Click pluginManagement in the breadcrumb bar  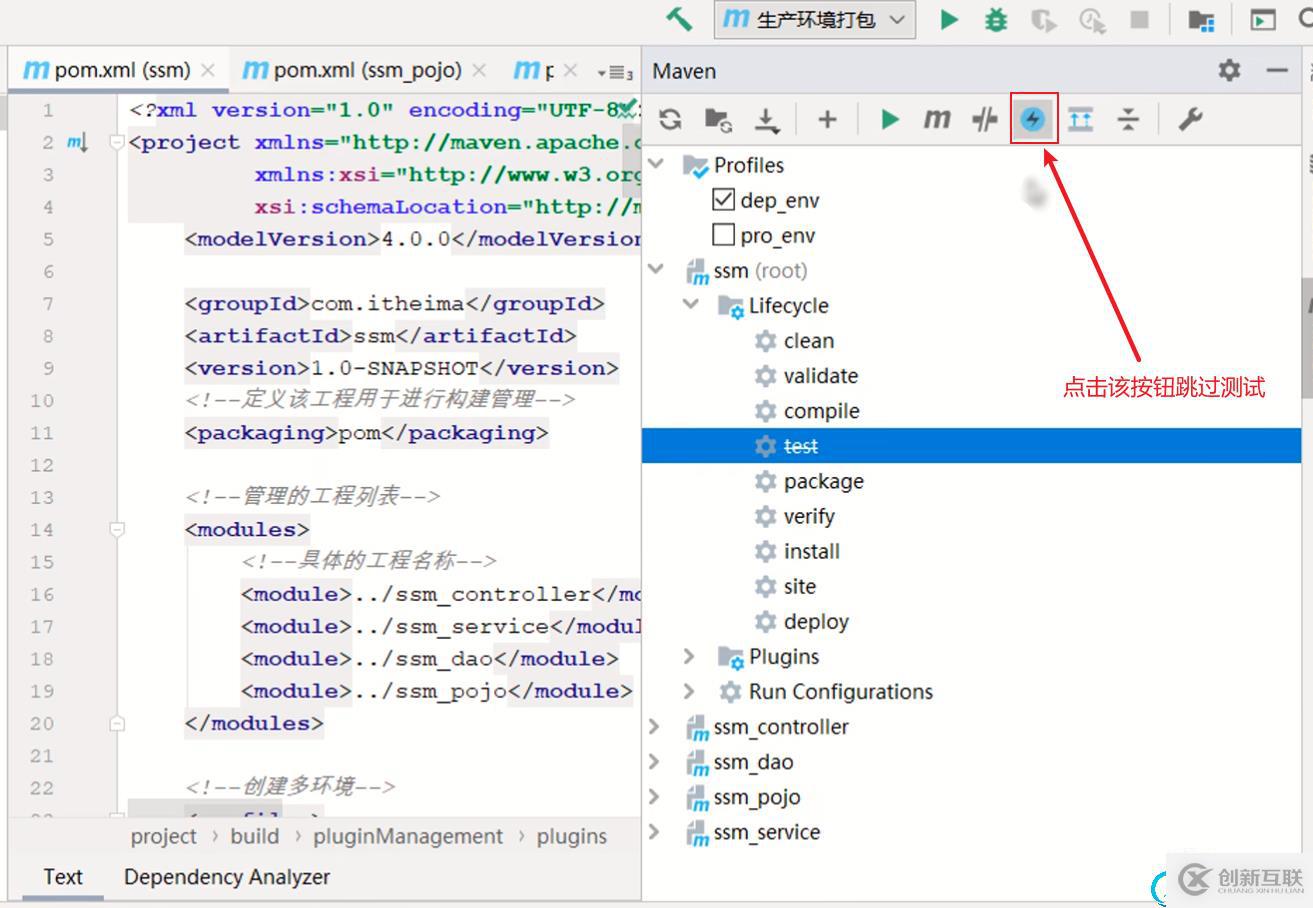[x=408, y=836]
